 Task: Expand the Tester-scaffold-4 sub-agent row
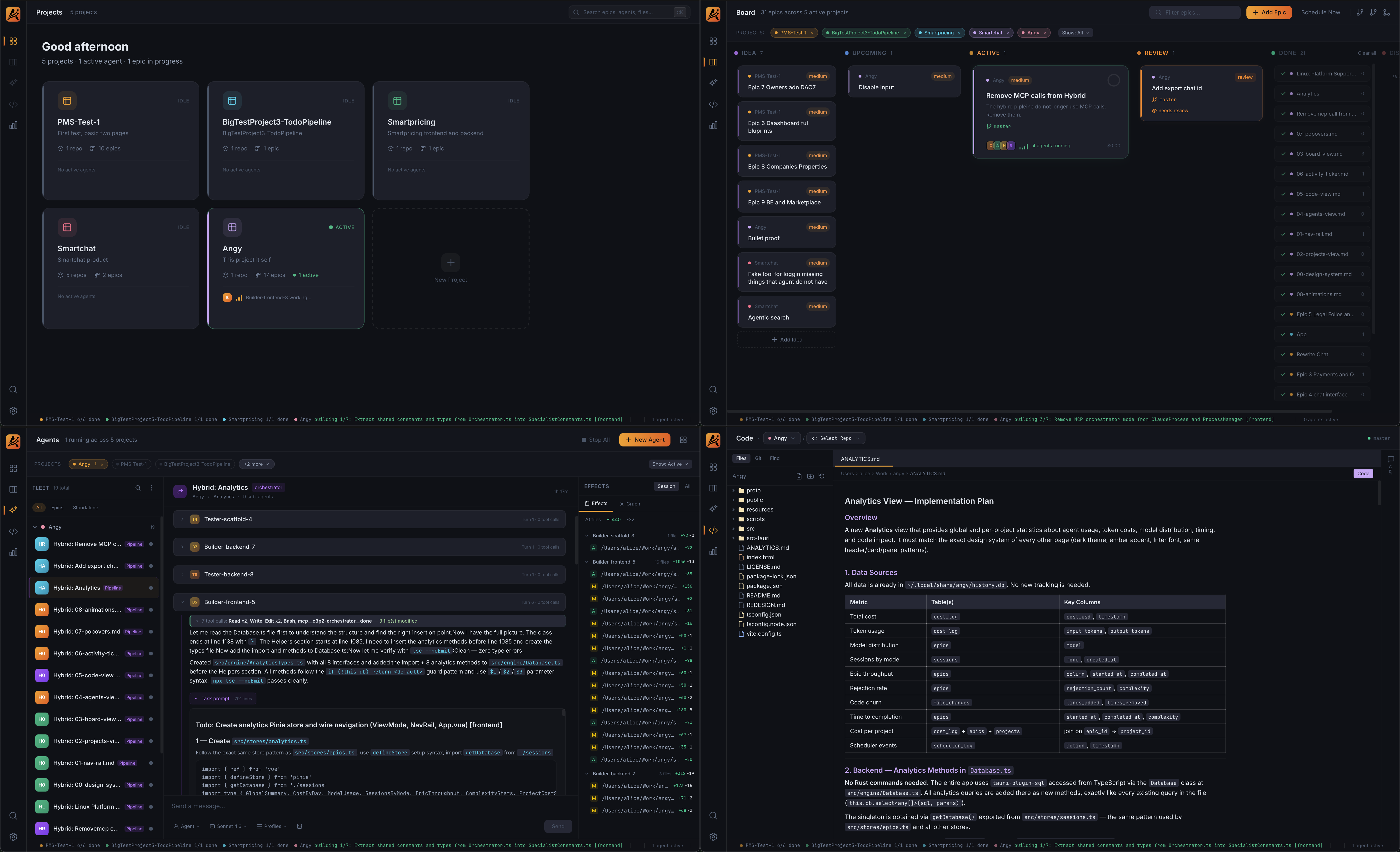click(x=182, y=519)
